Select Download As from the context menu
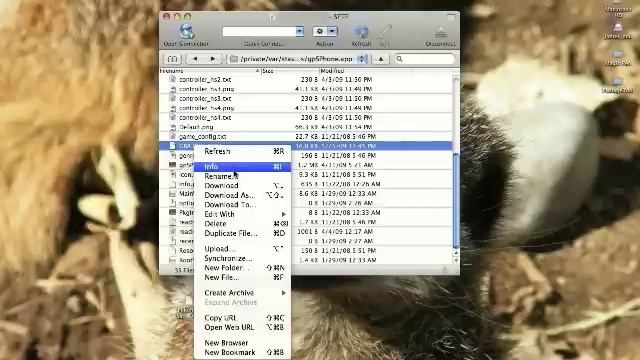This screenshot has width=640, height=360. click(x=242, y=195)
